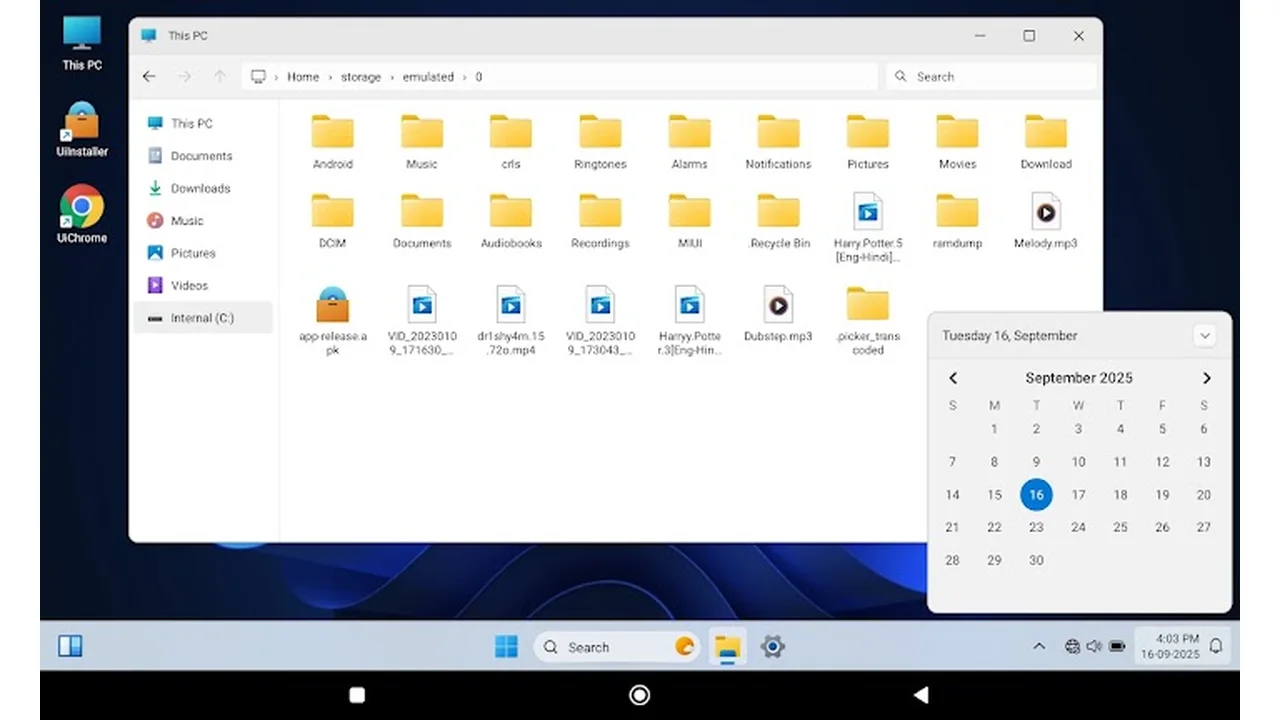The image size is (1280, 720).
Task: Open the .picker_transcoded folder
Action: (867, 321)
